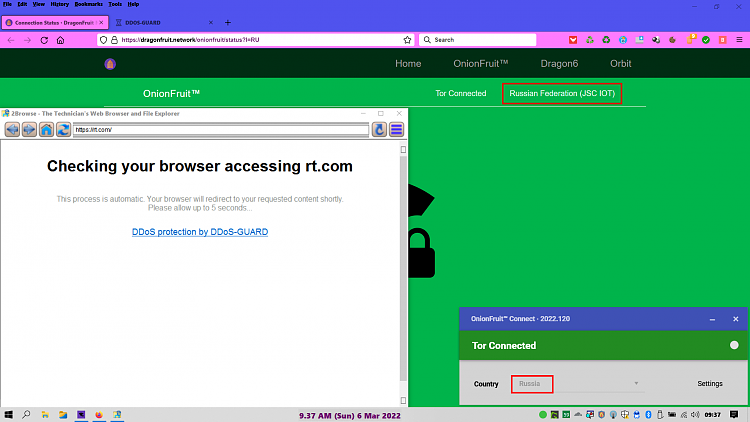
Task: Select the Connection Status DragonFruit tab
Action: [x=53, y=22]
